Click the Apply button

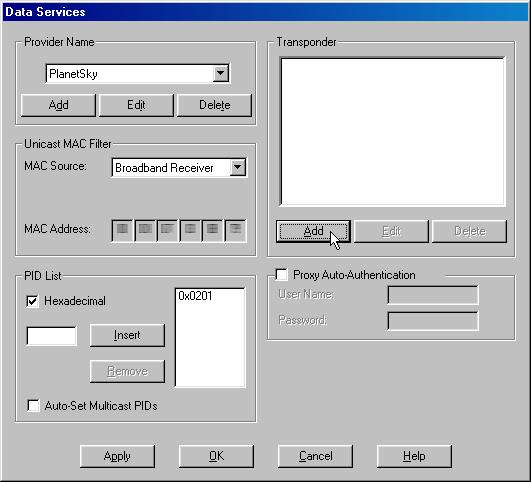coord(117,456)
